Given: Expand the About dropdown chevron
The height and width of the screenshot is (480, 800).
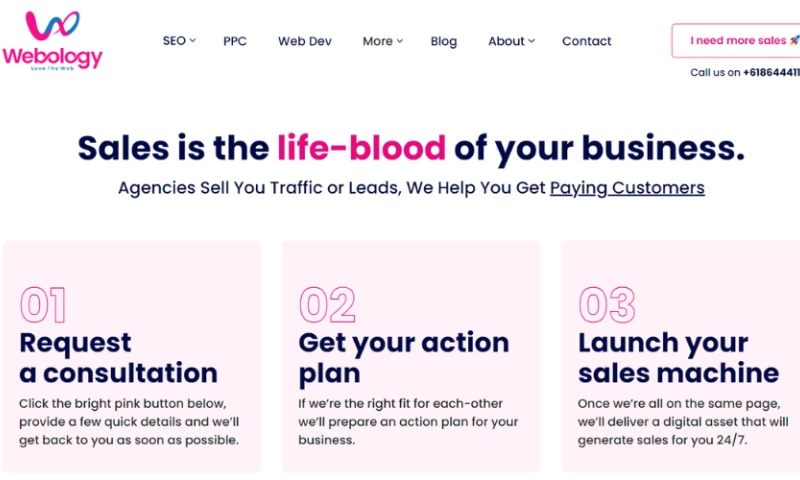Looking at the screenshot, I should click(x=531, y=40).
